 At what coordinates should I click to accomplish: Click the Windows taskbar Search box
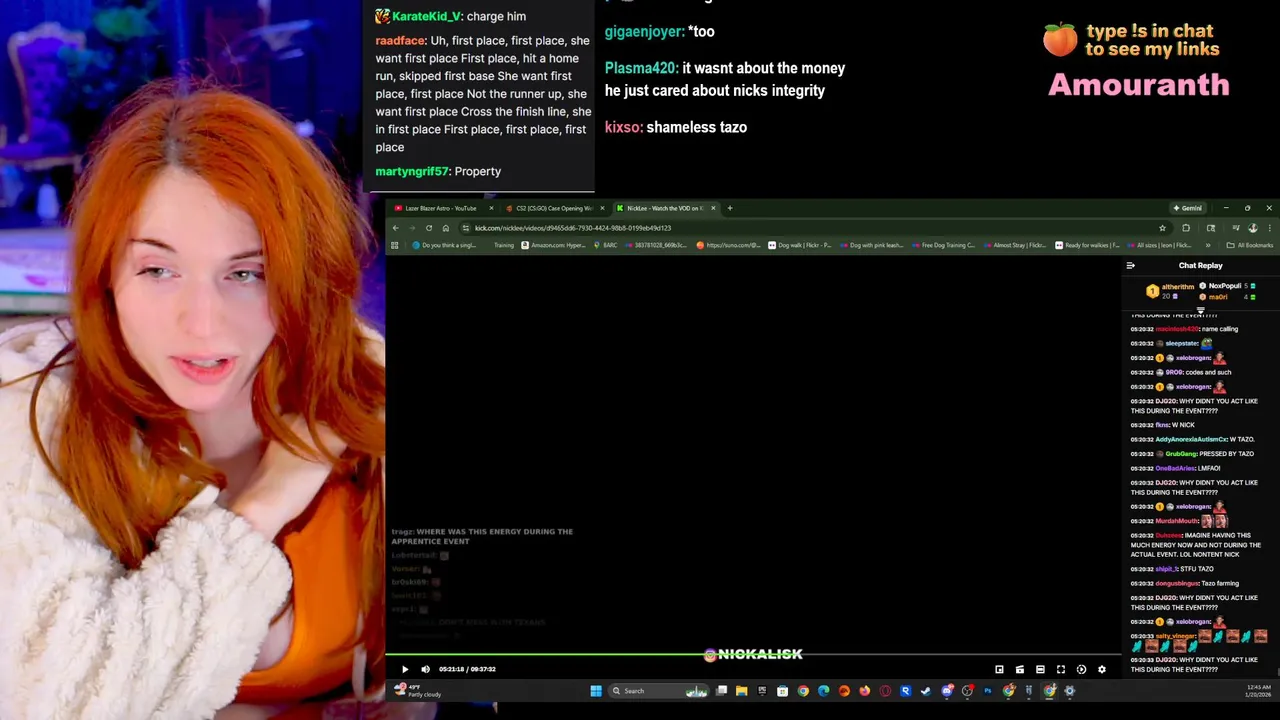(x=660, y=691)
